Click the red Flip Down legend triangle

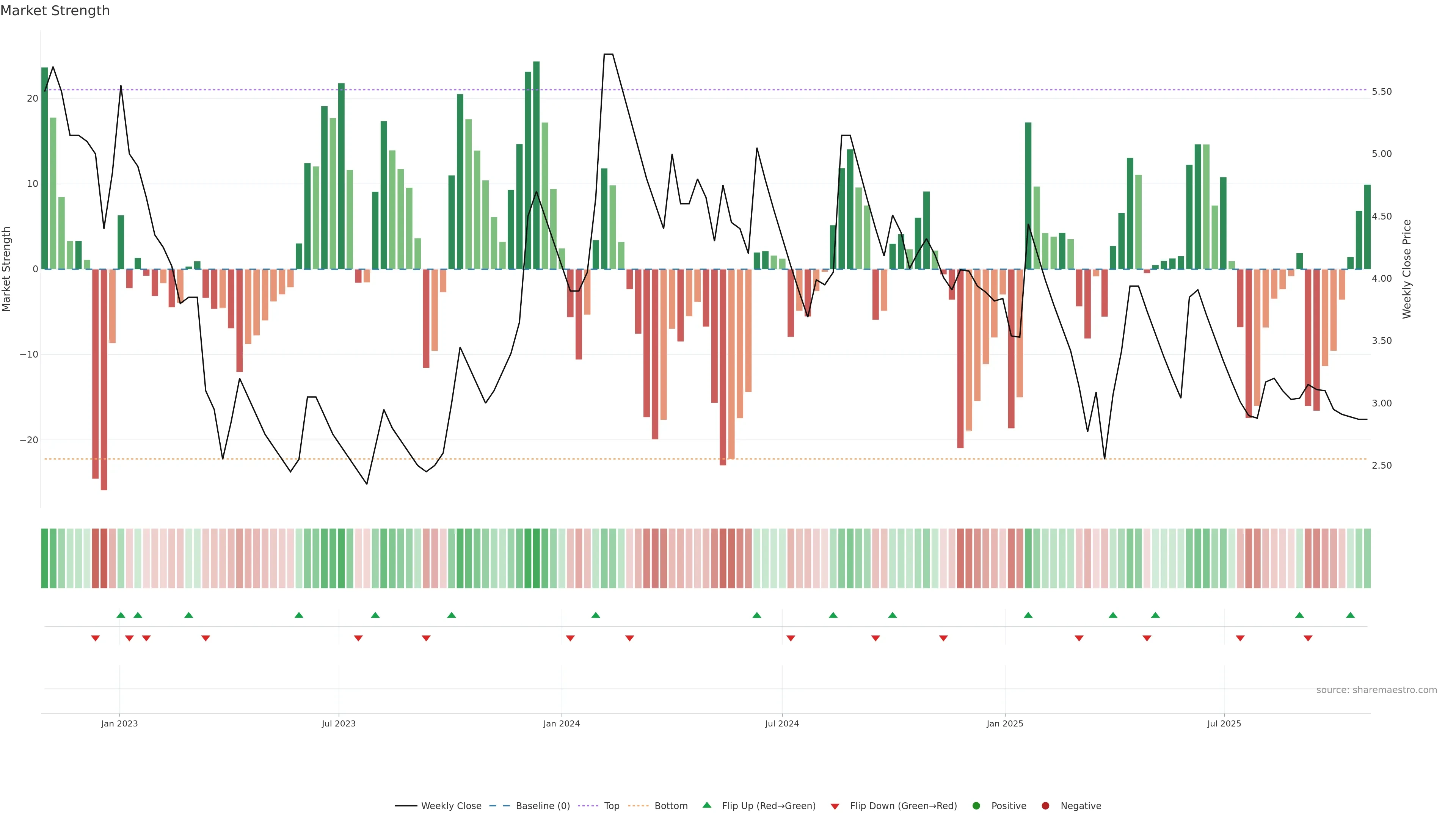835,806
